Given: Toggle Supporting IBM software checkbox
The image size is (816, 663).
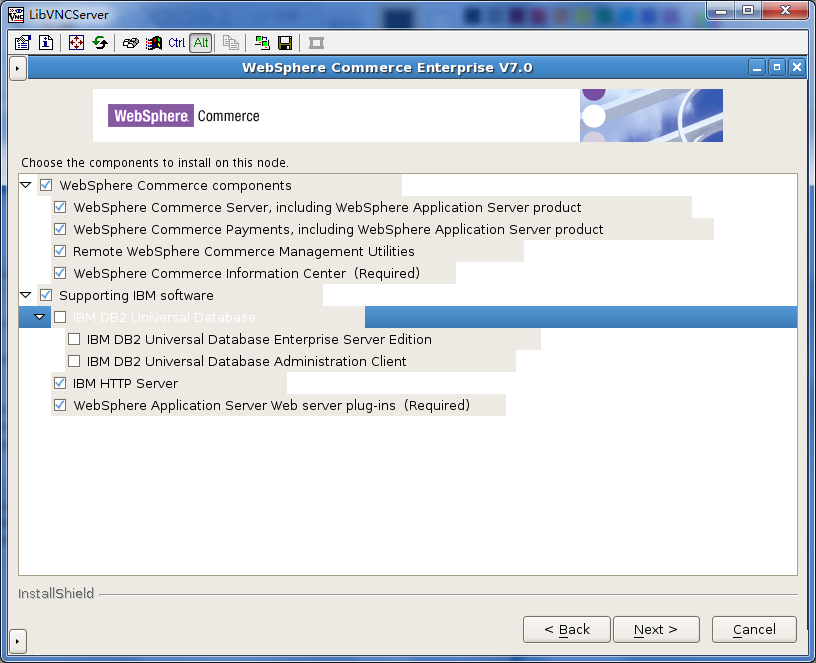Looking at the screenshot, I should (x=46, y=295).
